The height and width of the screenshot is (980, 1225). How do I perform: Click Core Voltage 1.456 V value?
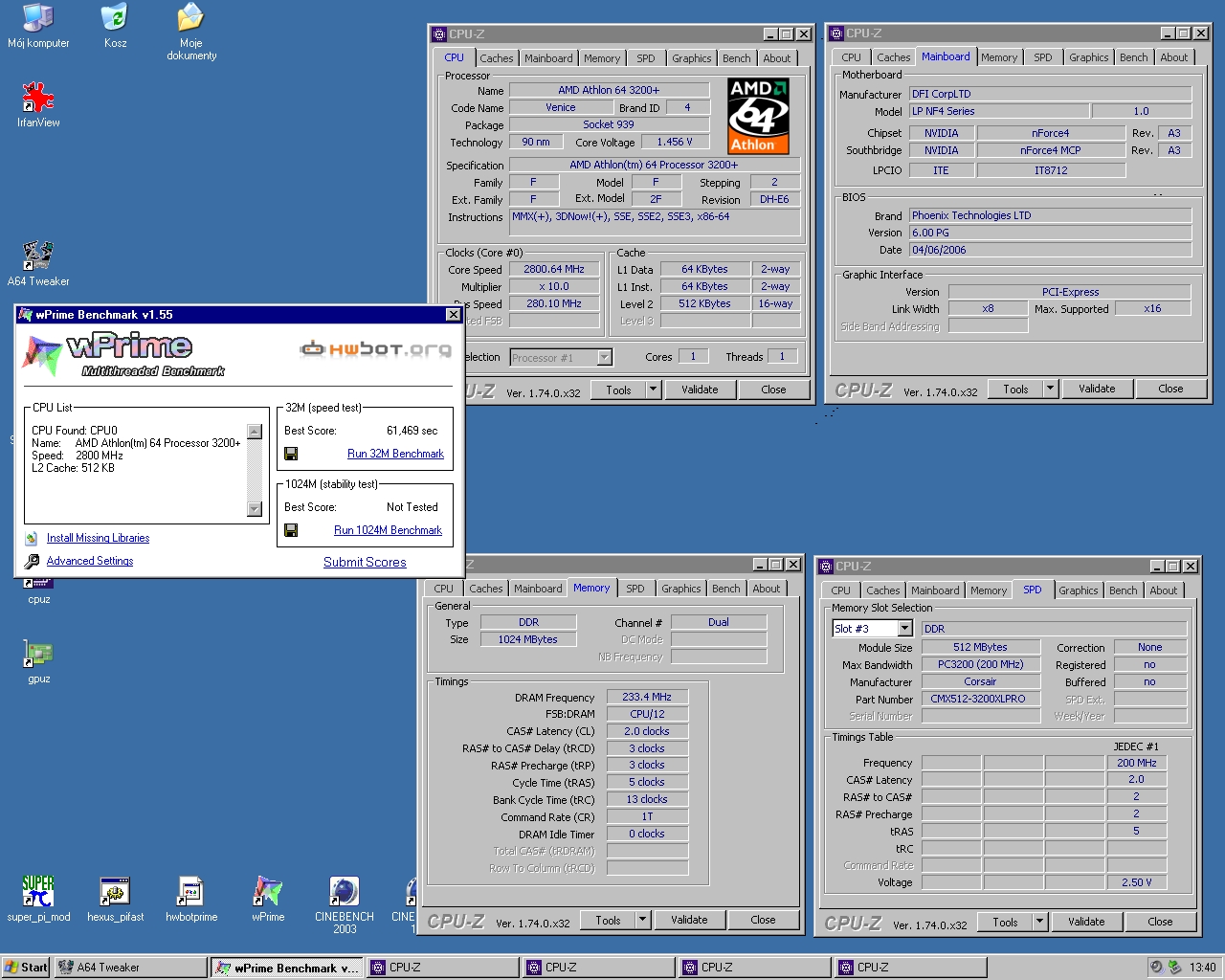(x=675, y=142)
